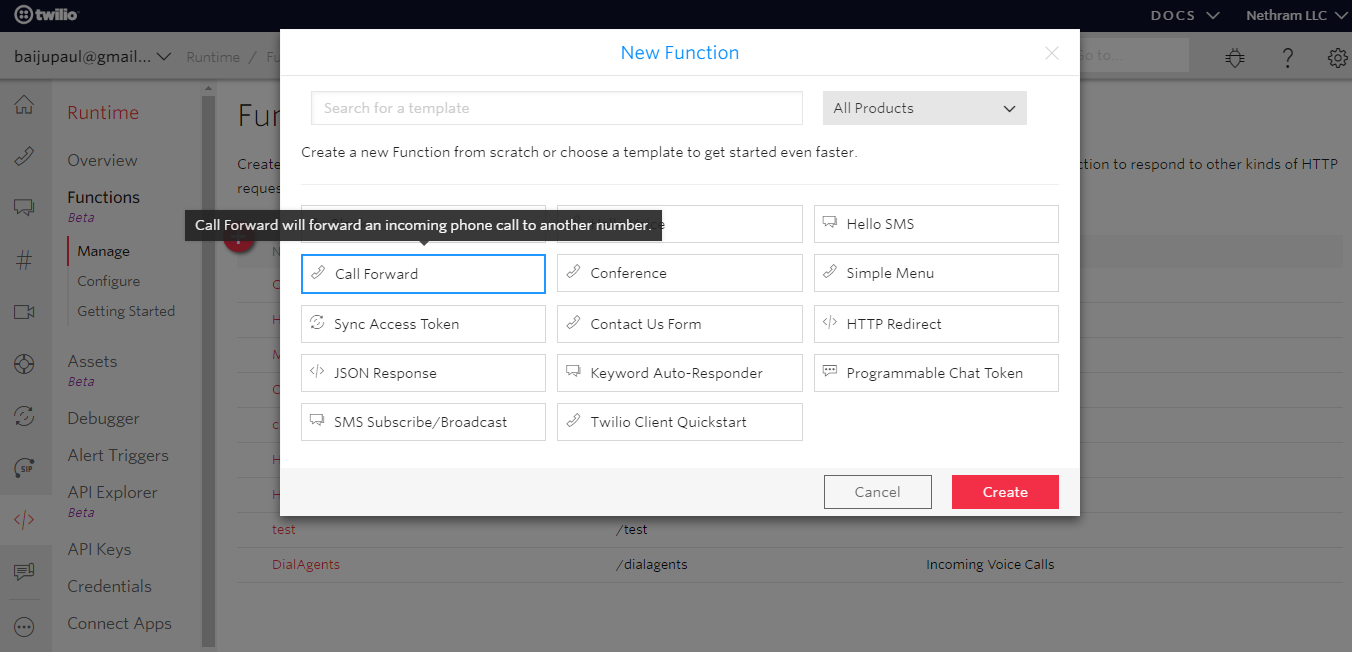Open Connect Apps in the sidebar
The image size is (1352, 652).
click(x=119, y=623)
